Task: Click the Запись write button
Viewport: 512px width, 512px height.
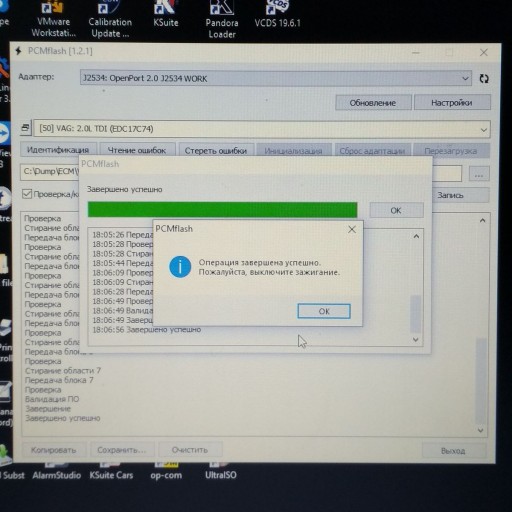Action: [460, 195]
